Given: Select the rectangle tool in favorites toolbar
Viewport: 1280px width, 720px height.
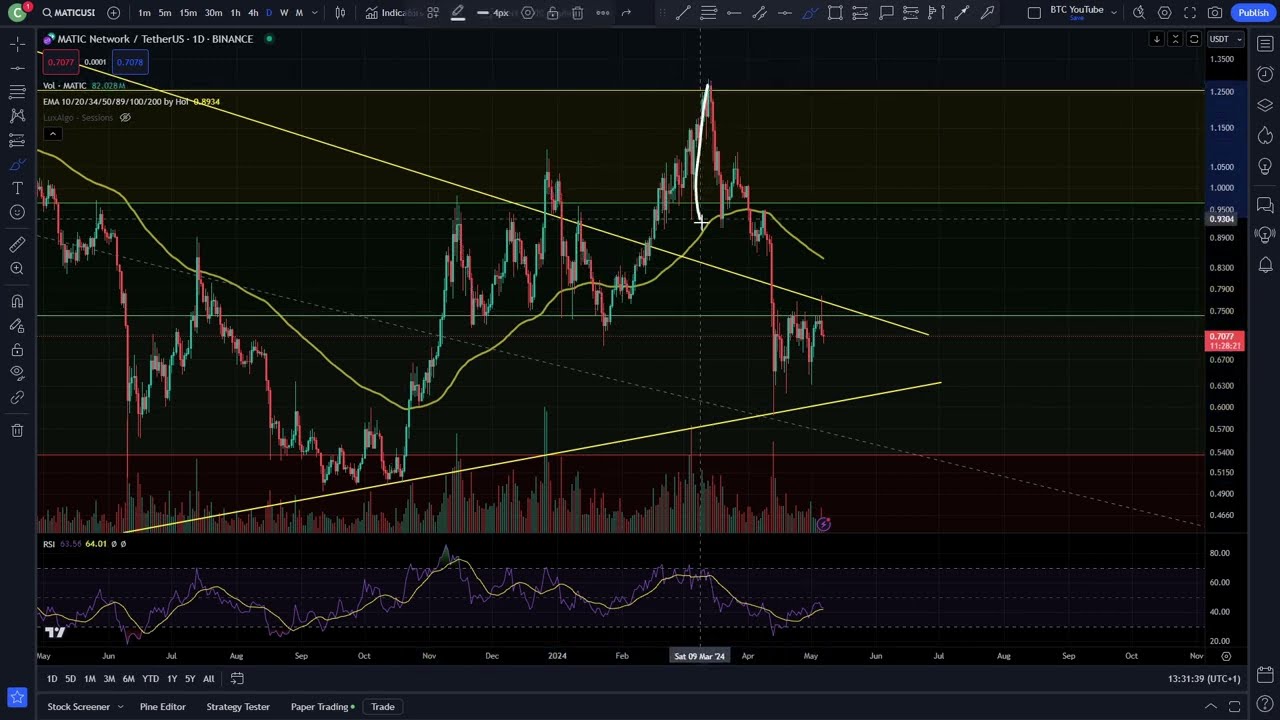Looking at the screenshot, I should (835, 13).
